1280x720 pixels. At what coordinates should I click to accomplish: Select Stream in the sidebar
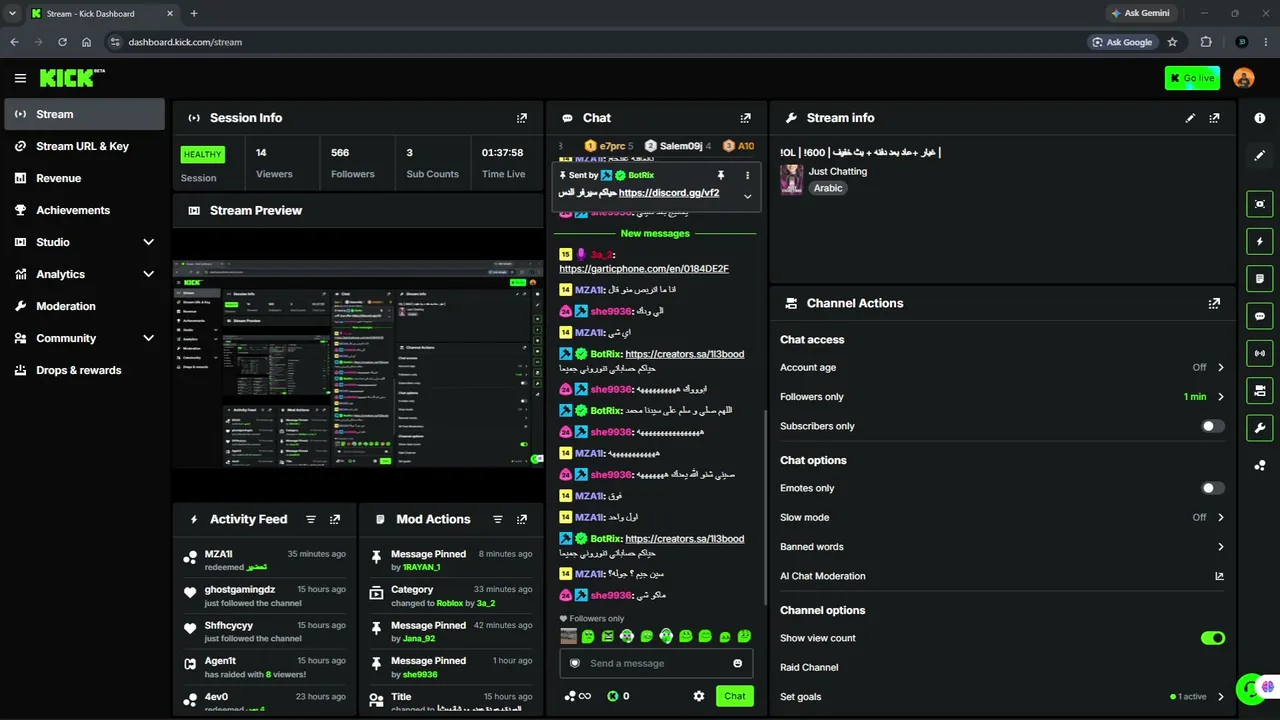point(84,114)
